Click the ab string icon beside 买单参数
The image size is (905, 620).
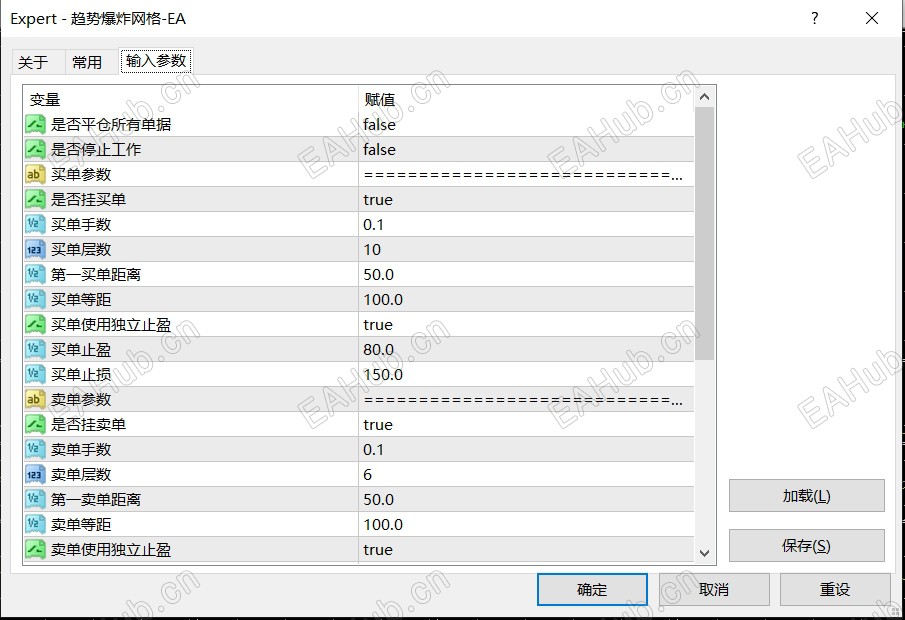coord(35,174)
